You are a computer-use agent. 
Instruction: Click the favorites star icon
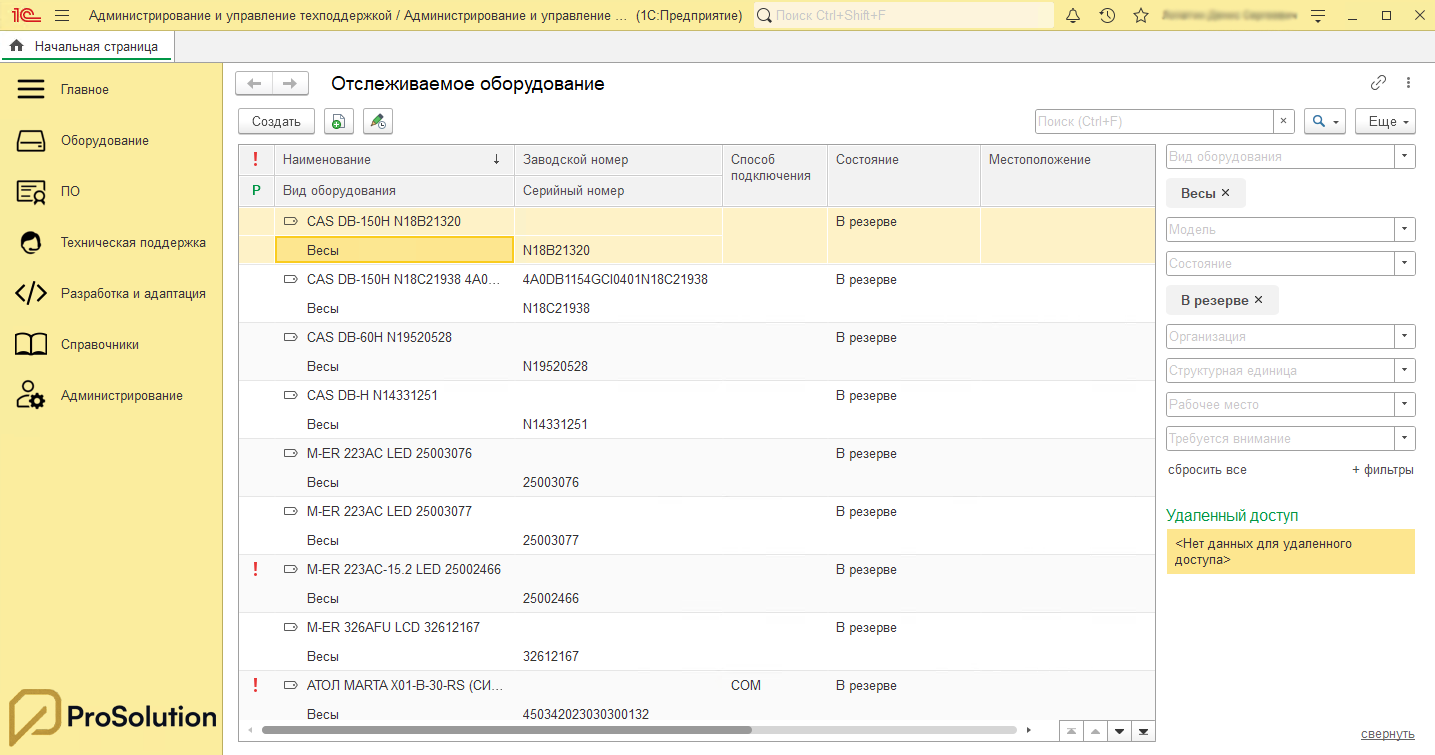click(1141, 16)
